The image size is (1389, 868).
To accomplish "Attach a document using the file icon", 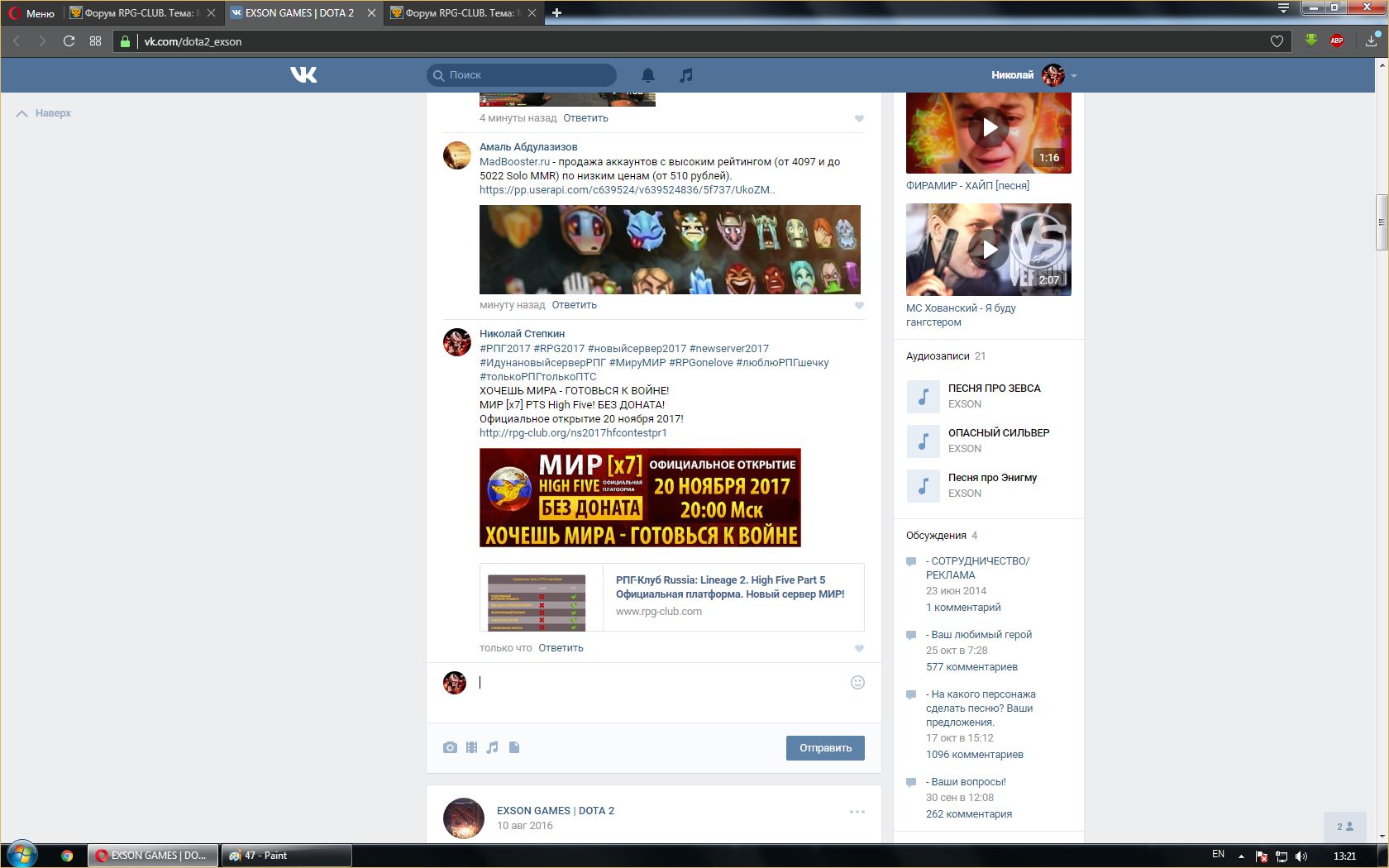I will point(514,747).
